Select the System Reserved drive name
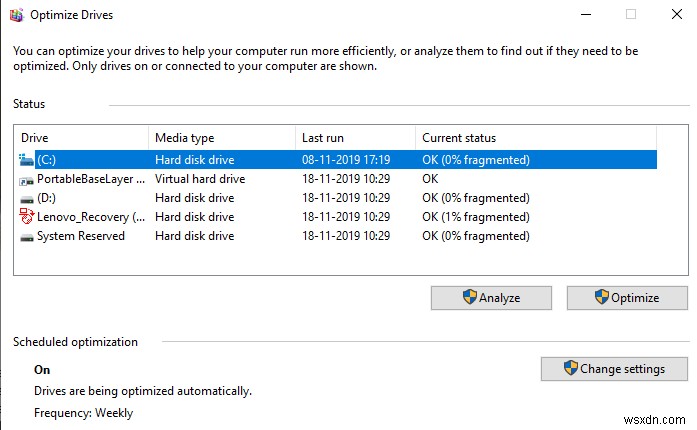Screen dimensions: 697x430 coord(80,236)
